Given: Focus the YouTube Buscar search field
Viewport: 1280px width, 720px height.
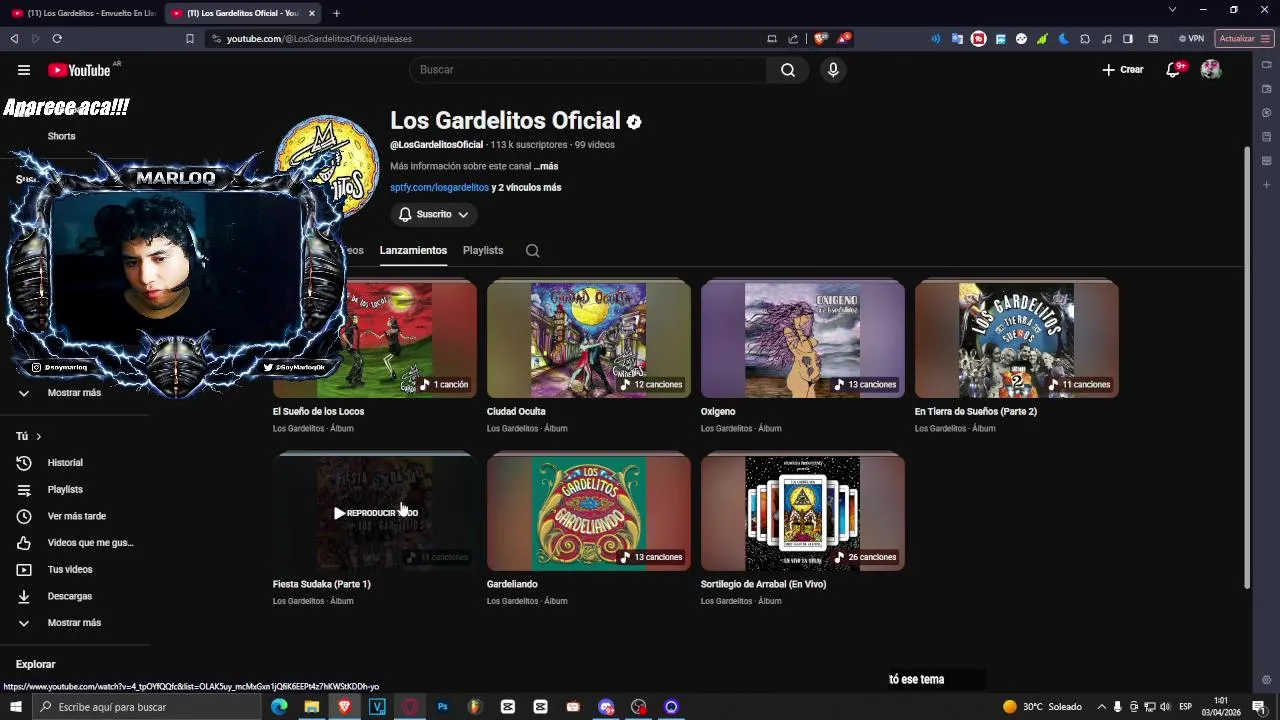Looking at the screenshot, I should (588, 70).
